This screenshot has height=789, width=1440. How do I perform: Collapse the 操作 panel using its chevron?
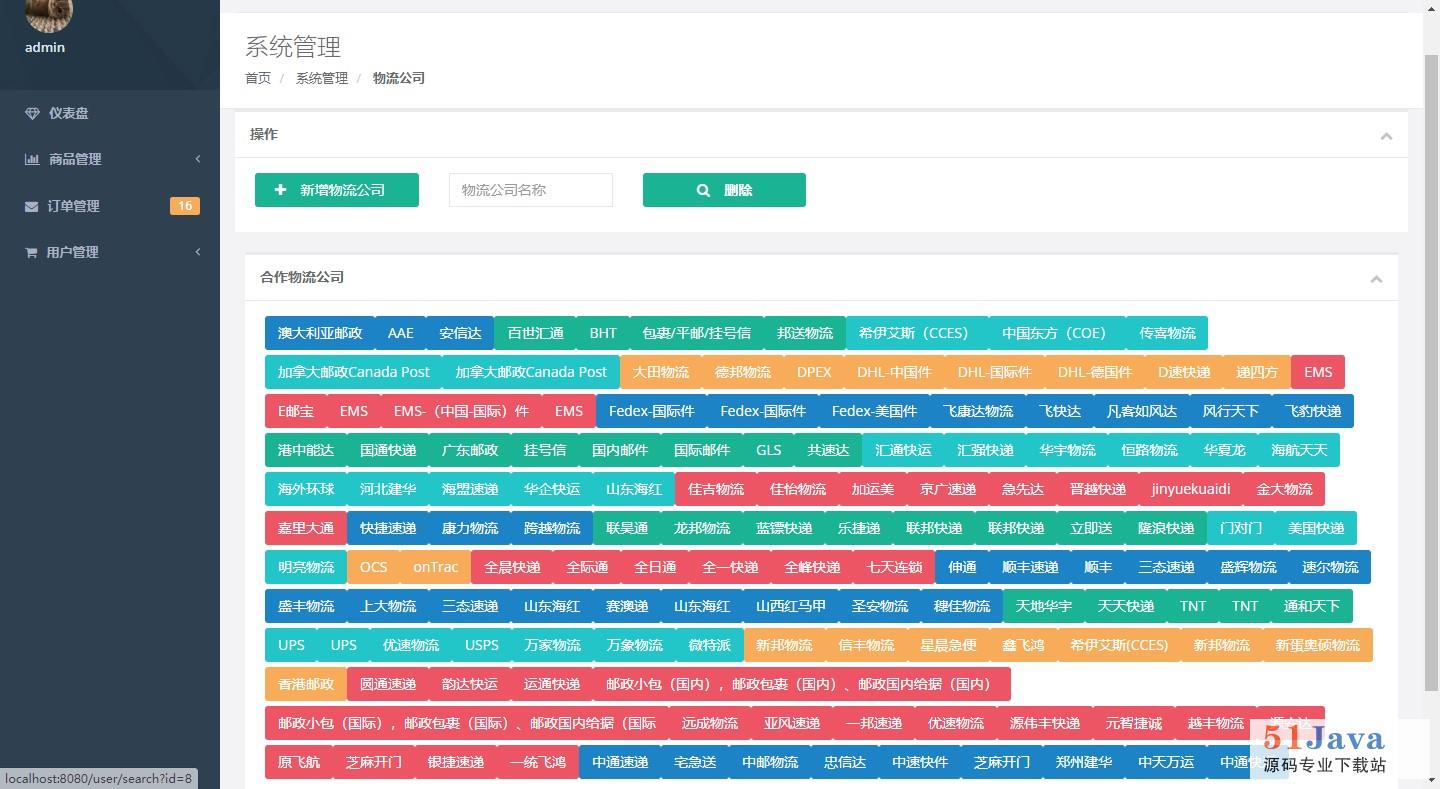(1386, 136)
